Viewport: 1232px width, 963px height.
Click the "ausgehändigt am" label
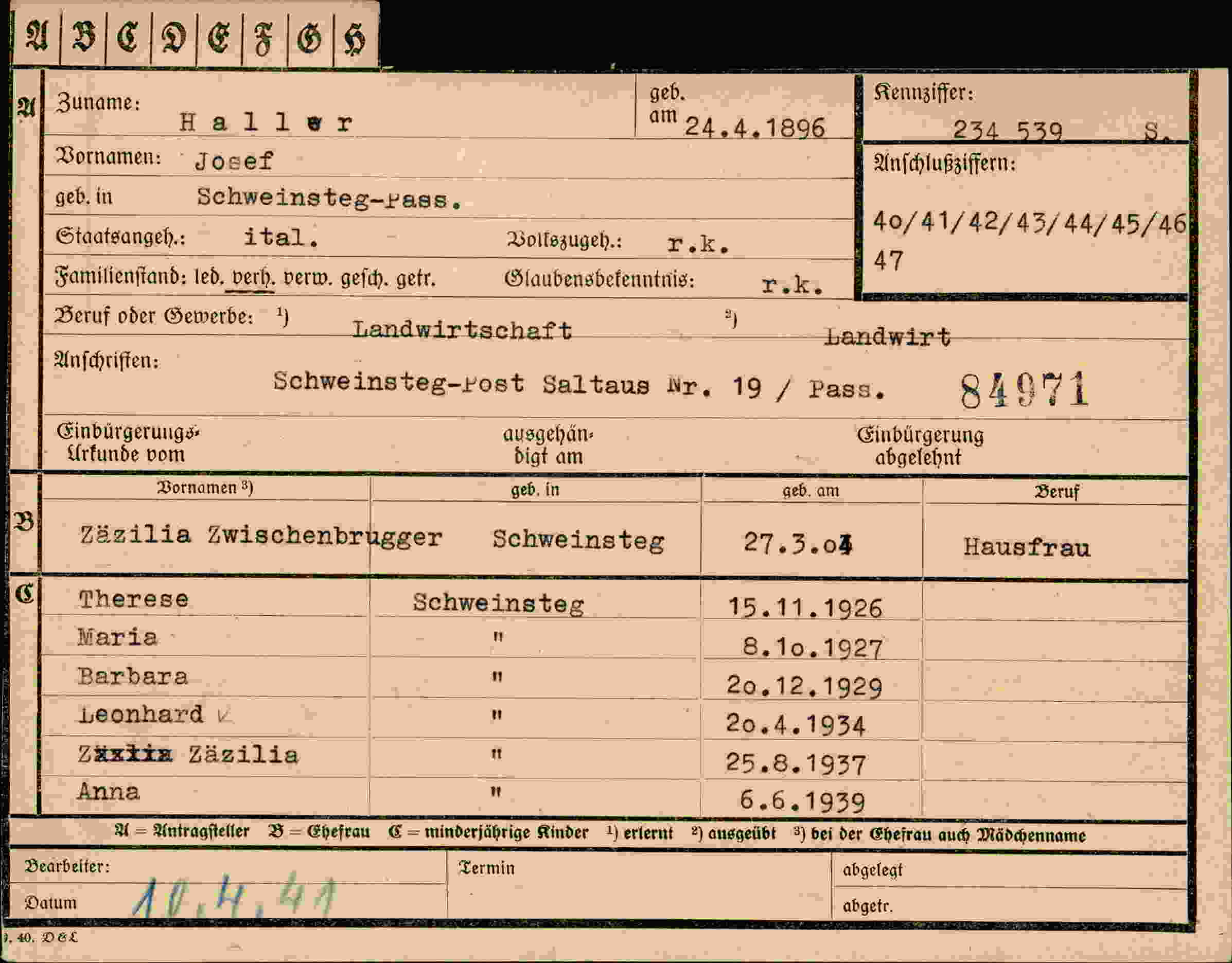(x=548, y=445)
